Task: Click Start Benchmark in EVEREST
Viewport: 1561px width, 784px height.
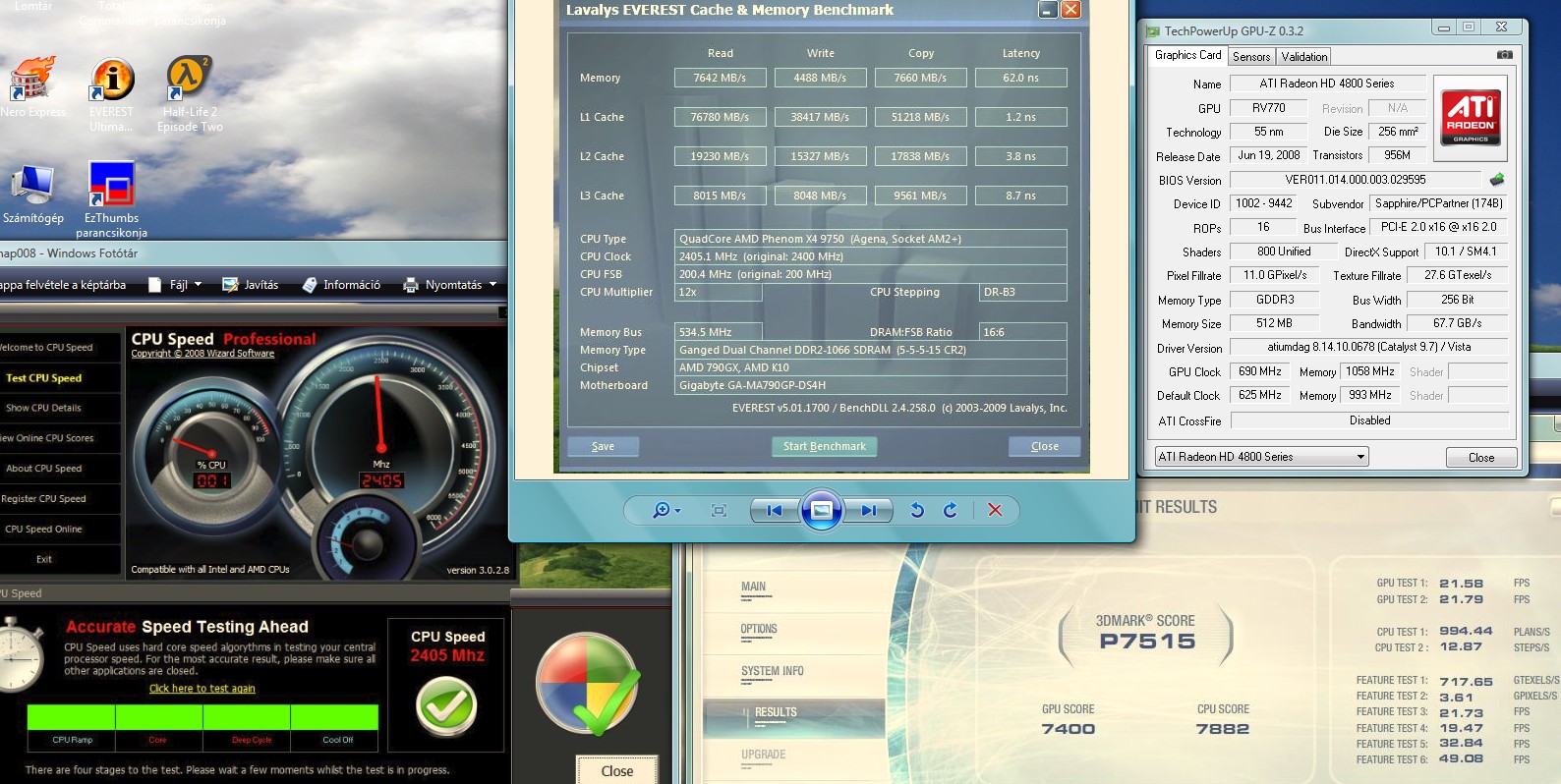Action: point(824,446)
